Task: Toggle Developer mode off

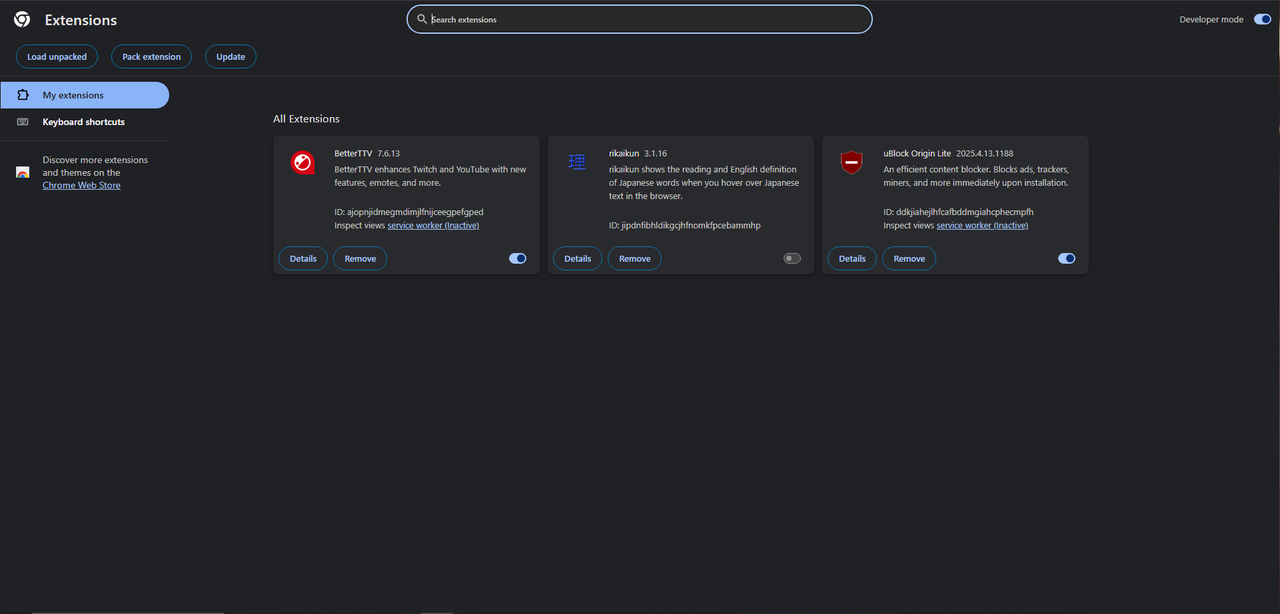Action: coord(1262,19)
